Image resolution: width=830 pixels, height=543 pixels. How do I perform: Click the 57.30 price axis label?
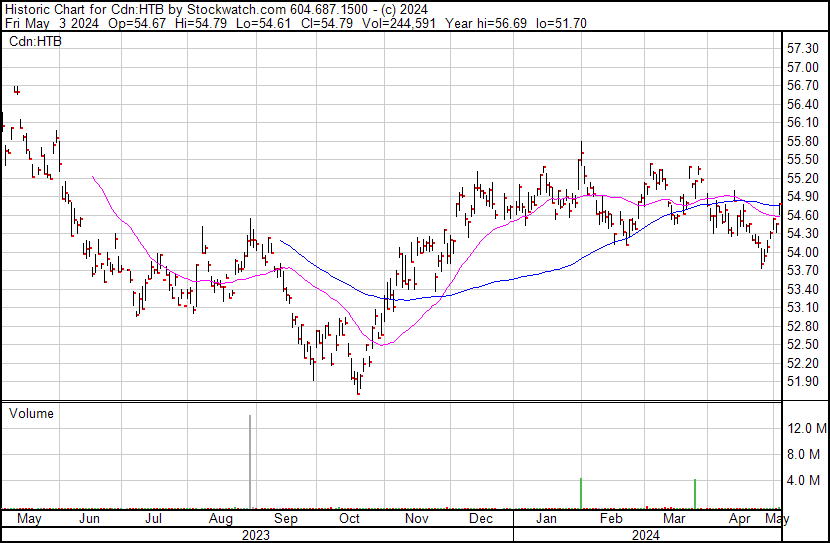click(x=804, y=48)
